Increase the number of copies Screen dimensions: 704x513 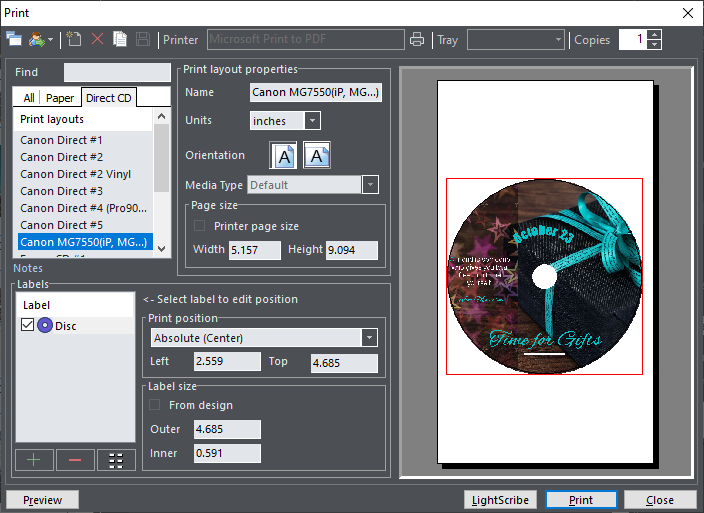[654, 35]
